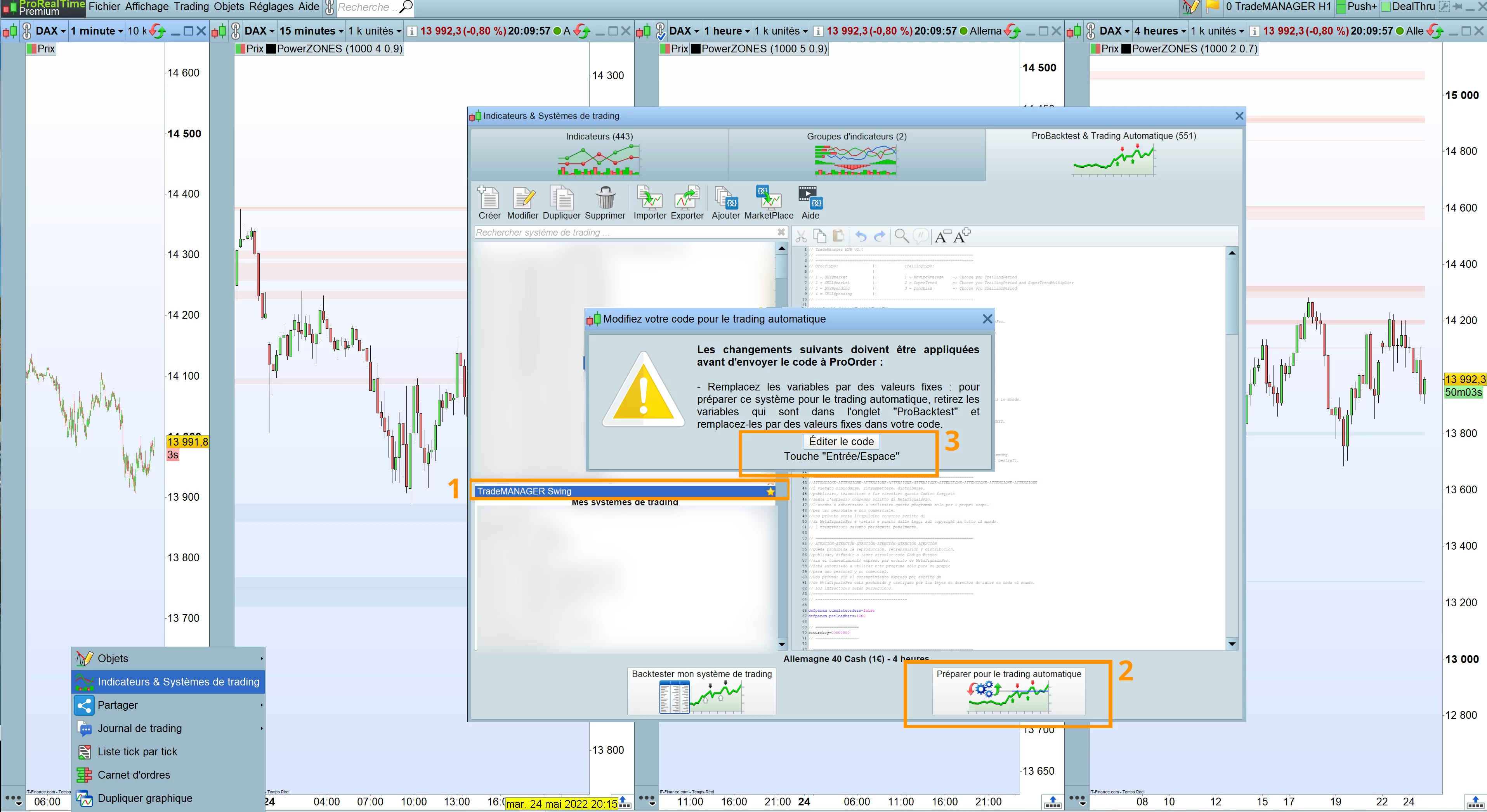Switch to the Indicateurs (443) tab

[x=599, y=154]
